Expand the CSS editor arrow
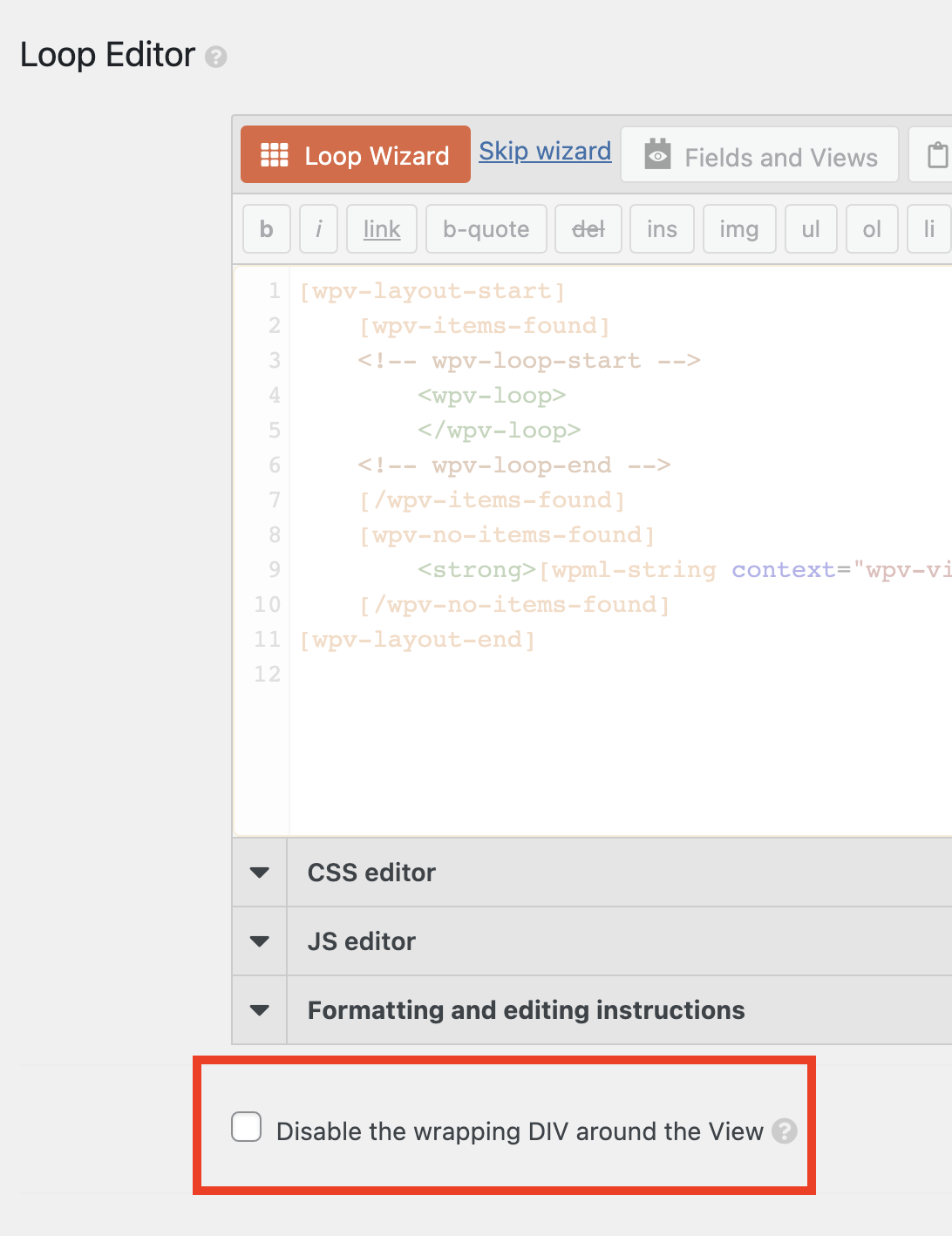 coord(260,873)
